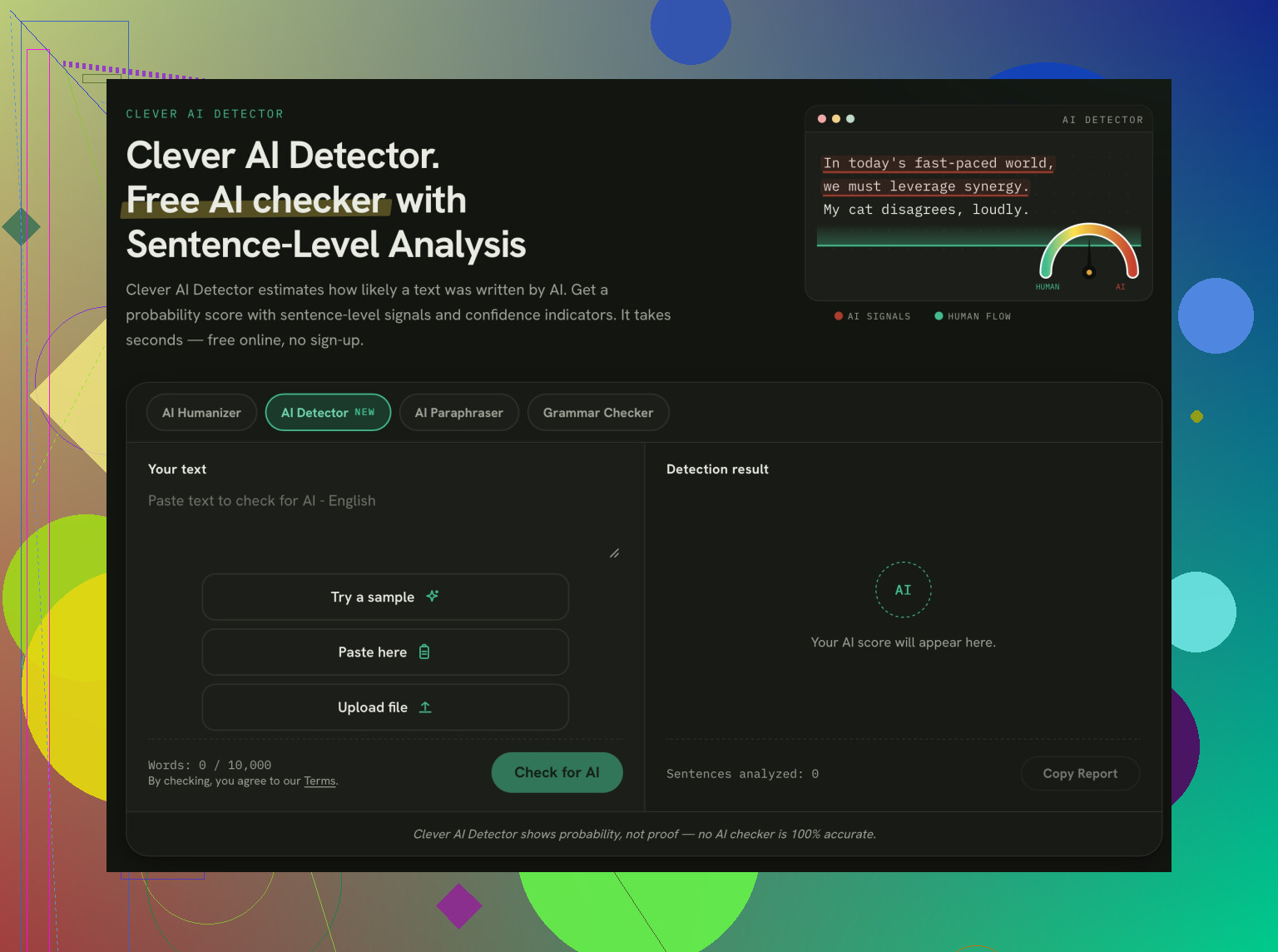Click the sparkle icon on Try a sample
The width and height of the screenshot is (1278, 952).
pyautogui.click(x=433, y=596)
